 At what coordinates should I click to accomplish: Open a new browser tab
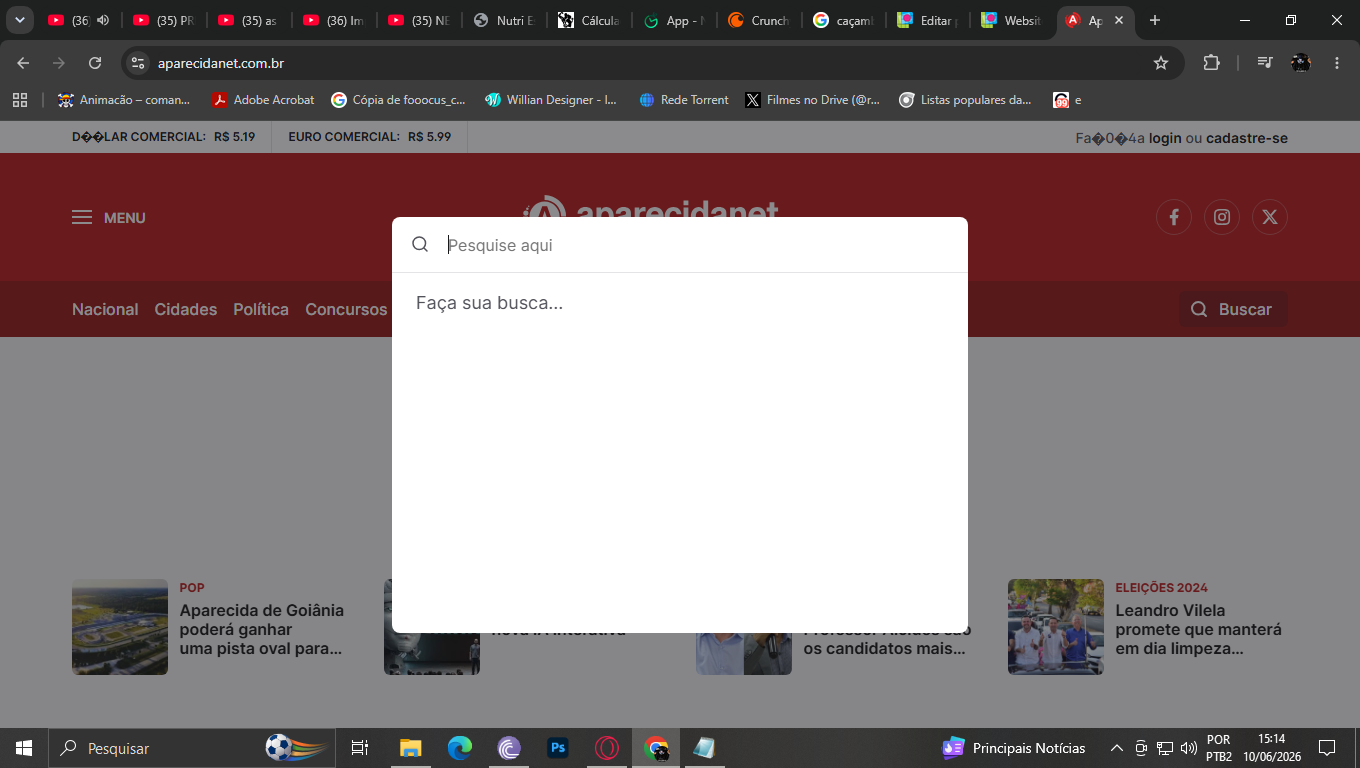pyautogui.click(x=1155, y=20)
